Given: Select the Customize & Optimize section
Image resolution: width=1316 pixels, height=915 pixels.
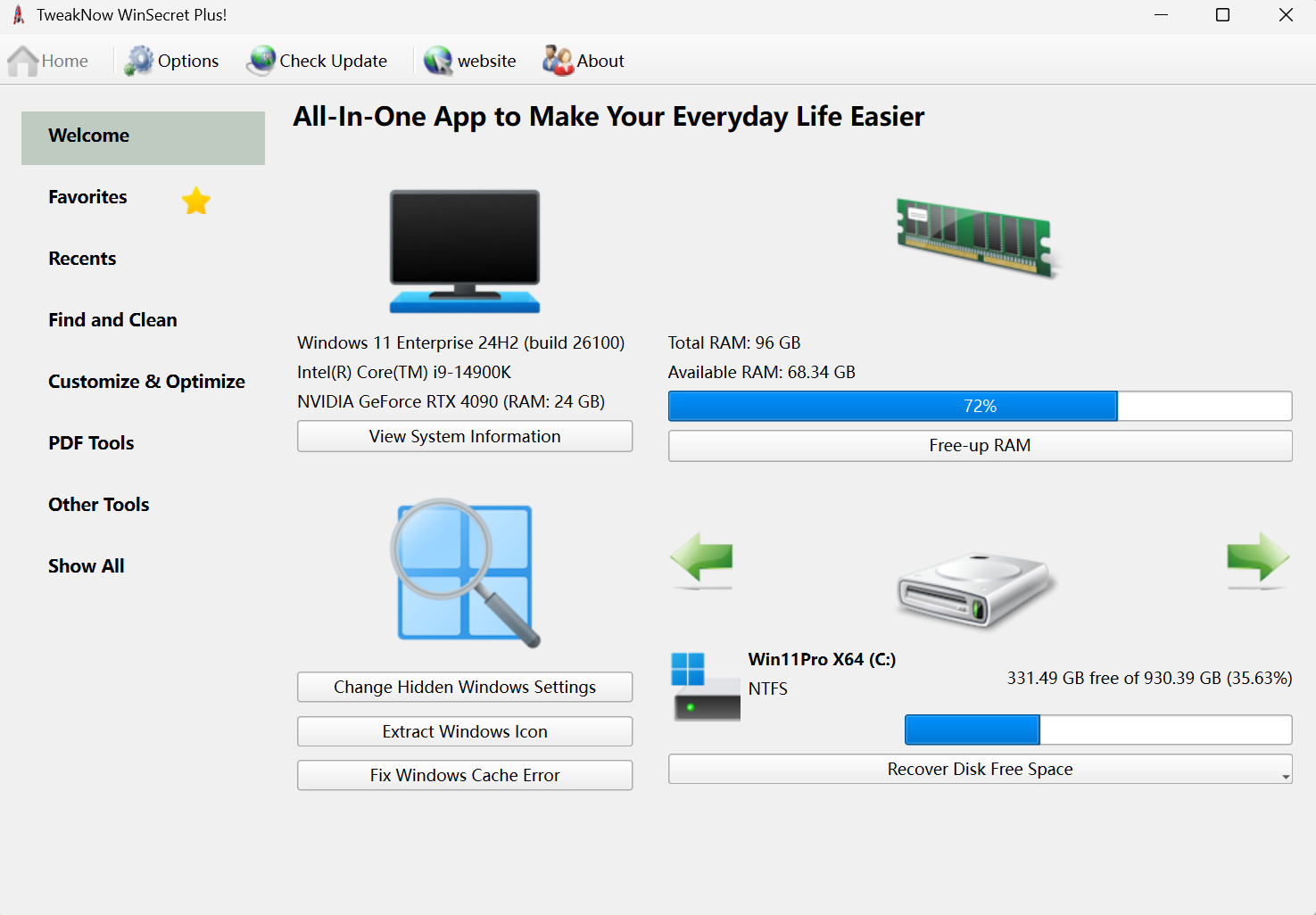Looking at the screenshot, I should click(x=146, y=382).
